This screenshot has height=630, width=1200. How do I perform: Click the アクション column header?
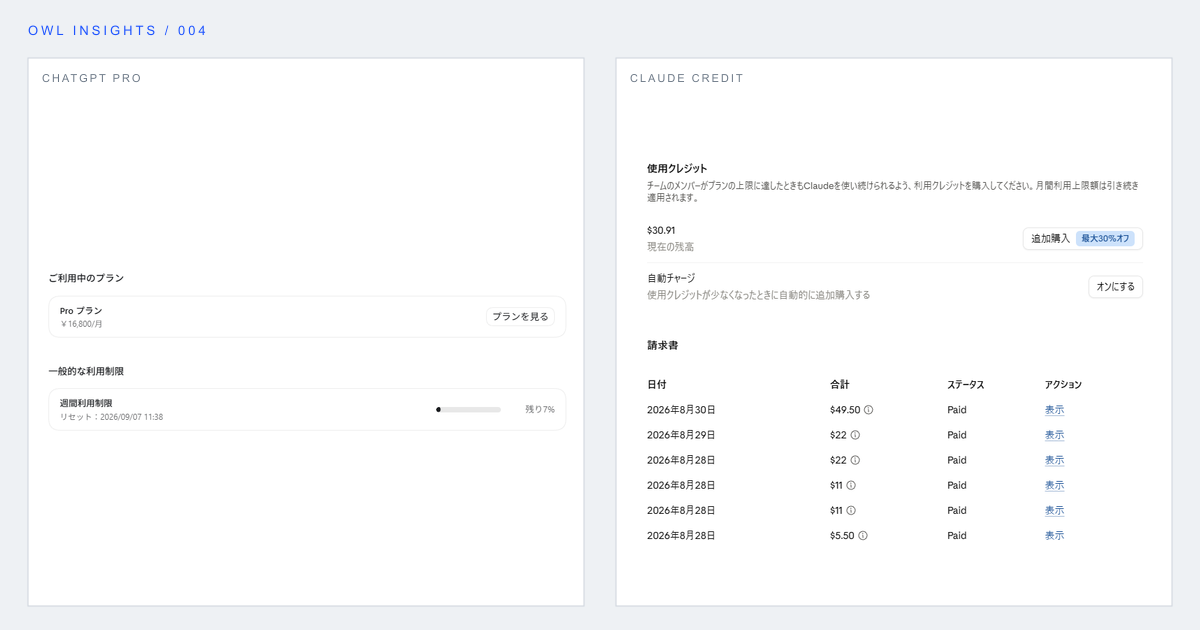coord(1063,384)
